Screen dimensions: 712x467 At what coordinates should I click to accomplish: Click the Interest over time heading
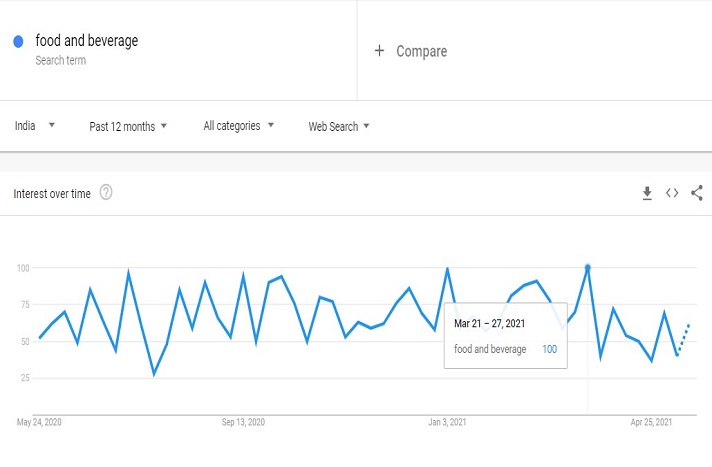coord(52,193)
